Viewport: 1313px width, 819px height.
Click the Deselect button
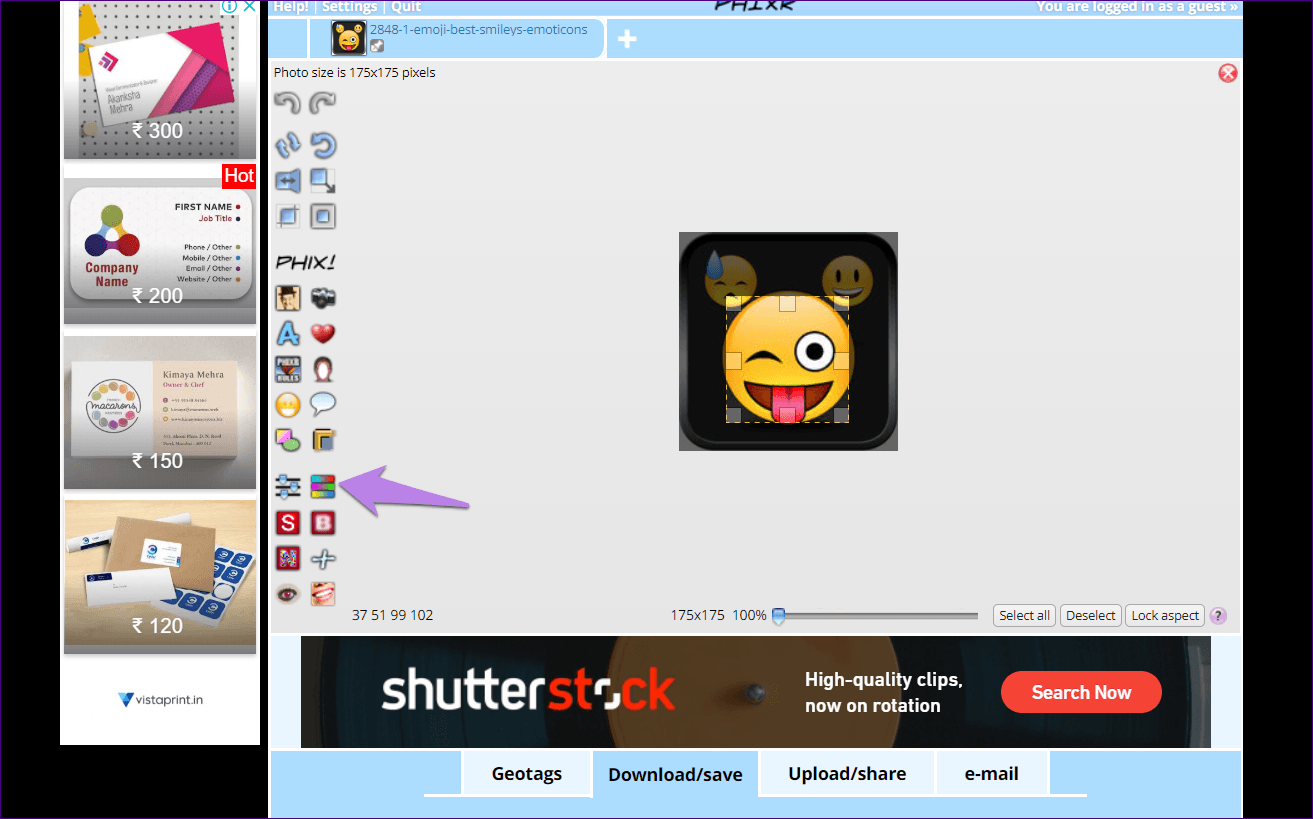(x=1090, y=616)
